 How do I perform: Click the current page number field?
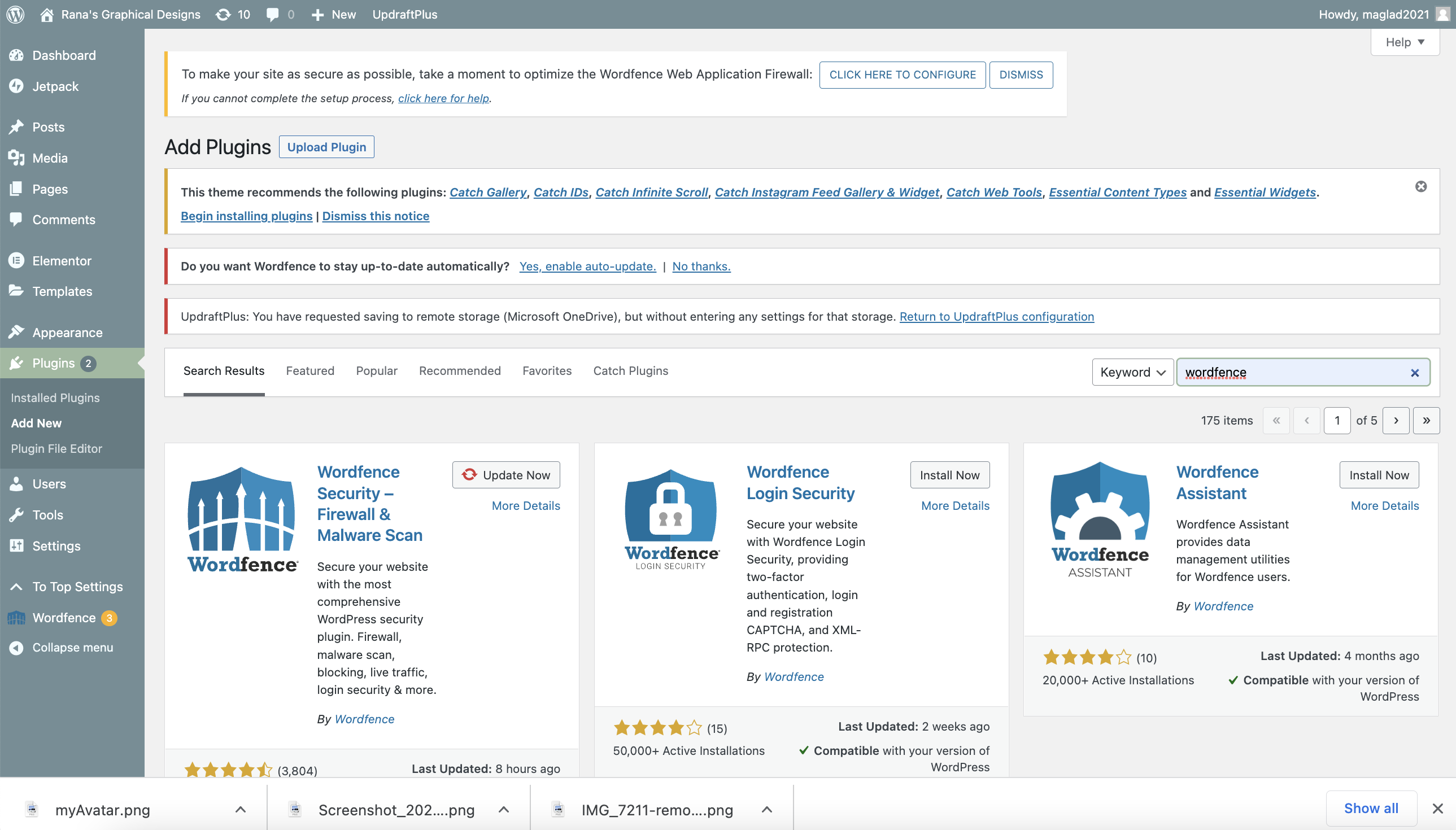tap(1336, 421)
